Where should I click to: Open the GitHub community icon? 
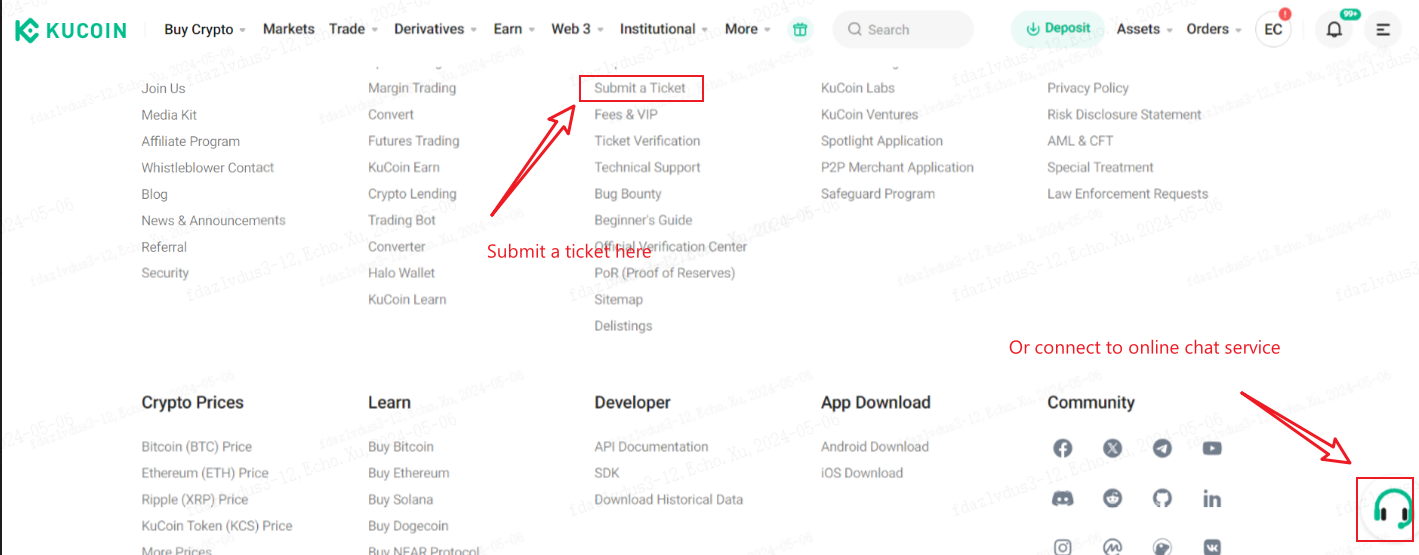1162,498
